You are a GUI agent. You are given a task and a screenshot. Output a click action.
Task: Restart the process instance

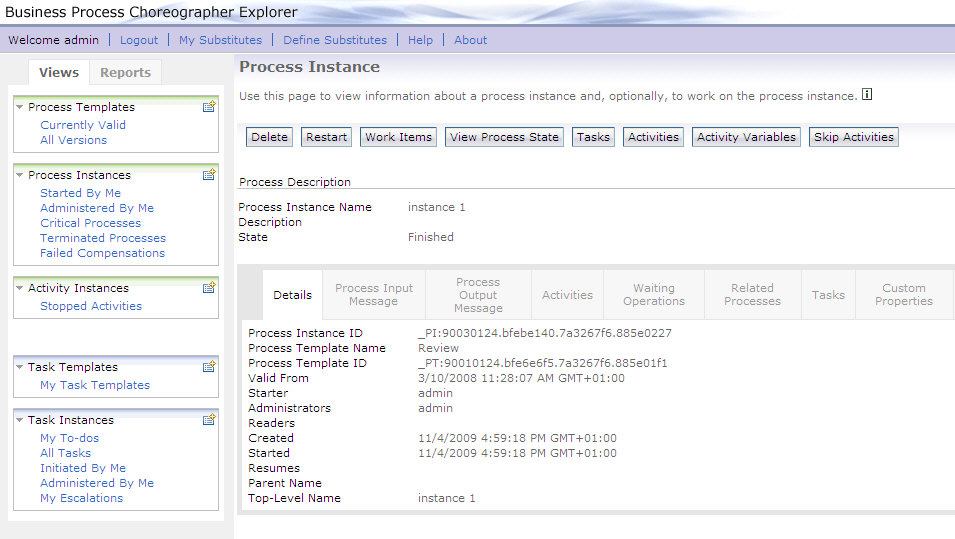[x=326, y=137]
